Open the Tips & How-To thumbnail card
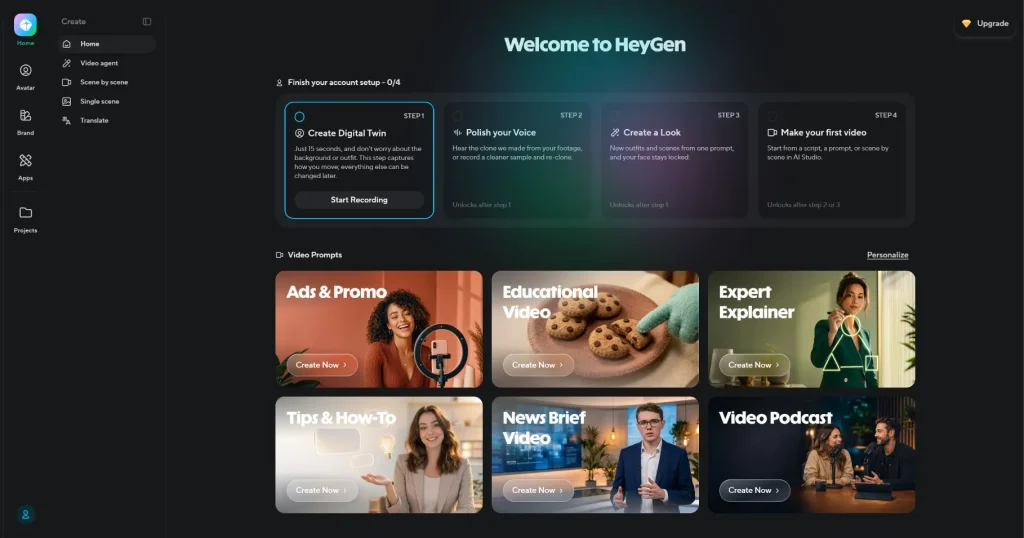Screen dimensions: 1024x538 pos(379,455)
